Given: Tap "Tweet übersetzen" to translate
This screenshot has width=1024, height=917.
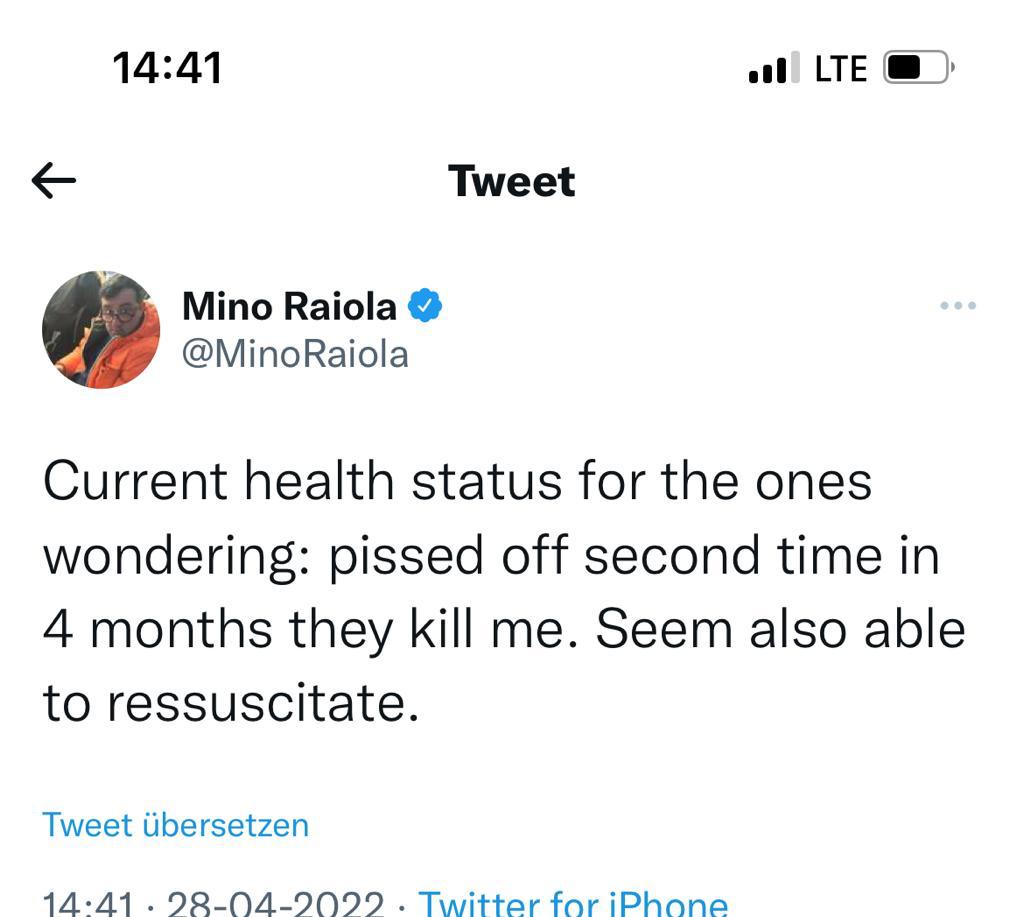Looking at the screenshot, I should pos(176,825).
